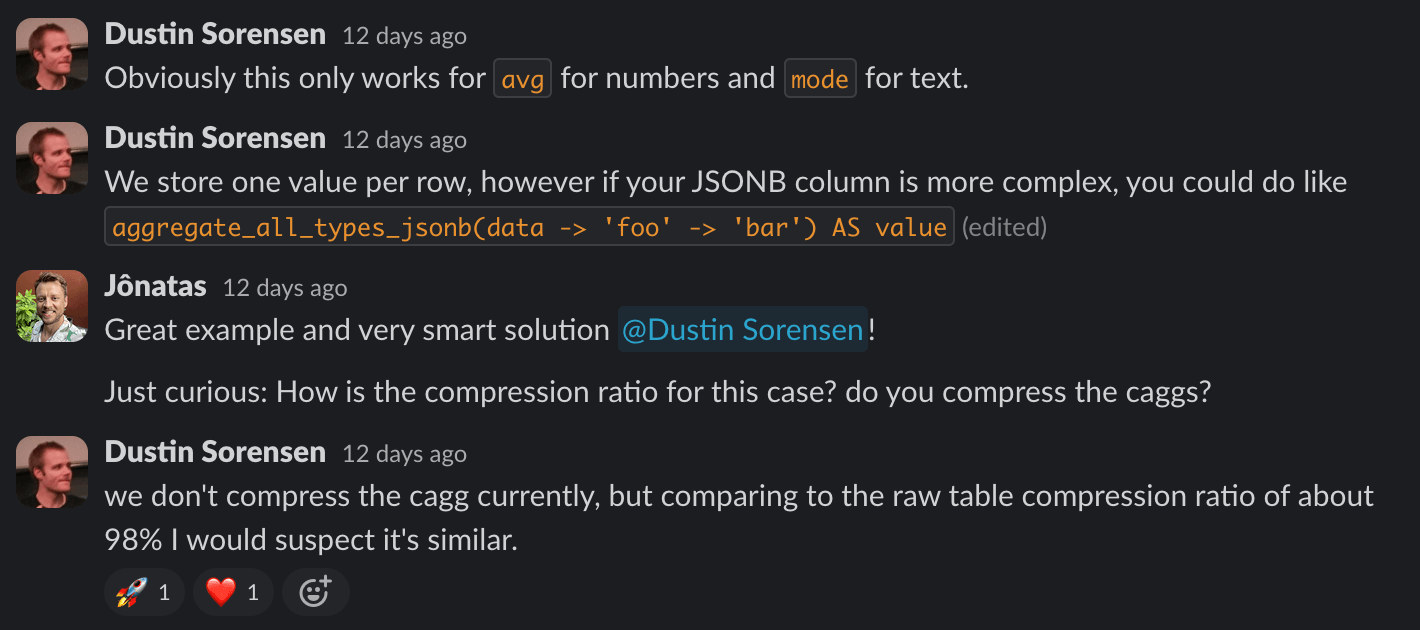
Task: Click the 'avg' inline code snippet
Action: click(x=523, y=79)
